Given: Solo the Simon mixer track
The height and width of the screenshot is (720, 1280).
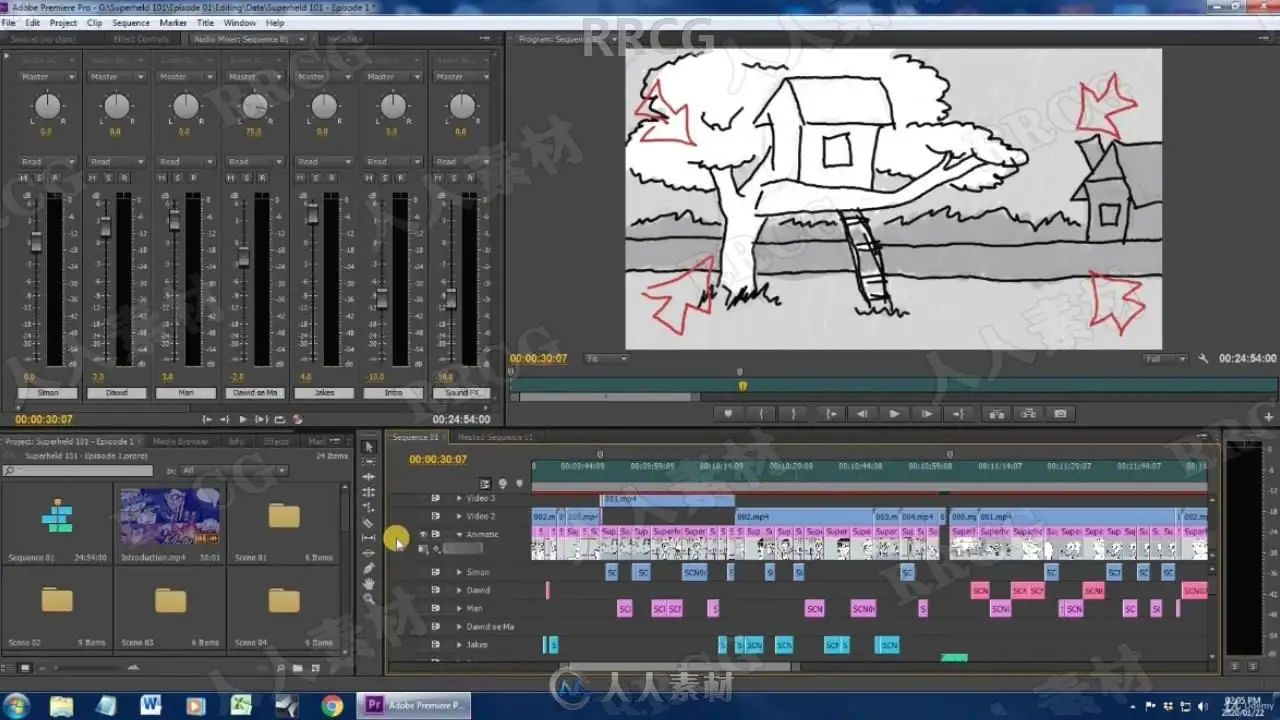Looking at the screenshot, I should coord(39,178).
